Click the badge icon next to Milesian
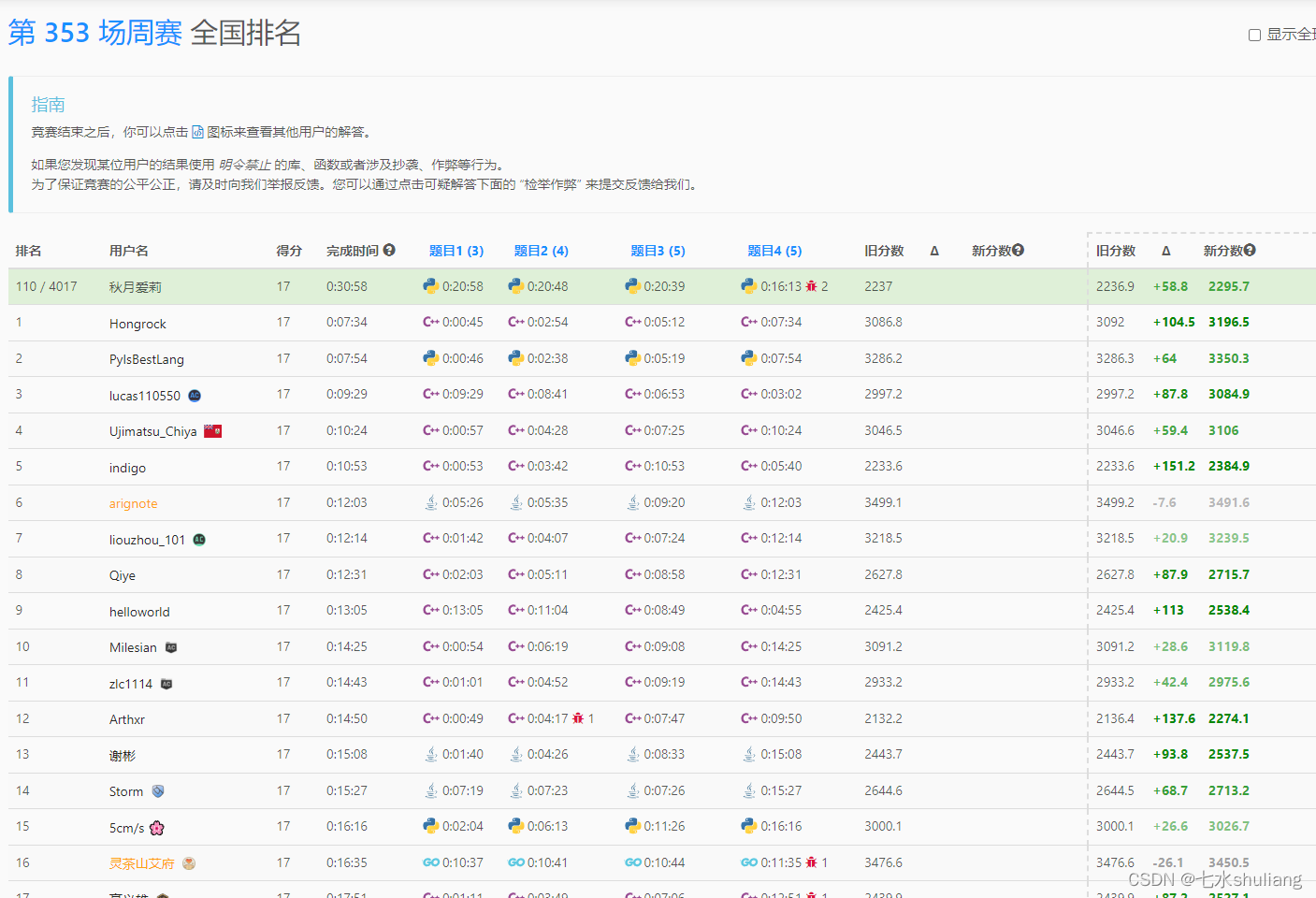Image resolution: width=1316 pixels, height=898 pixels. point(171,647)
